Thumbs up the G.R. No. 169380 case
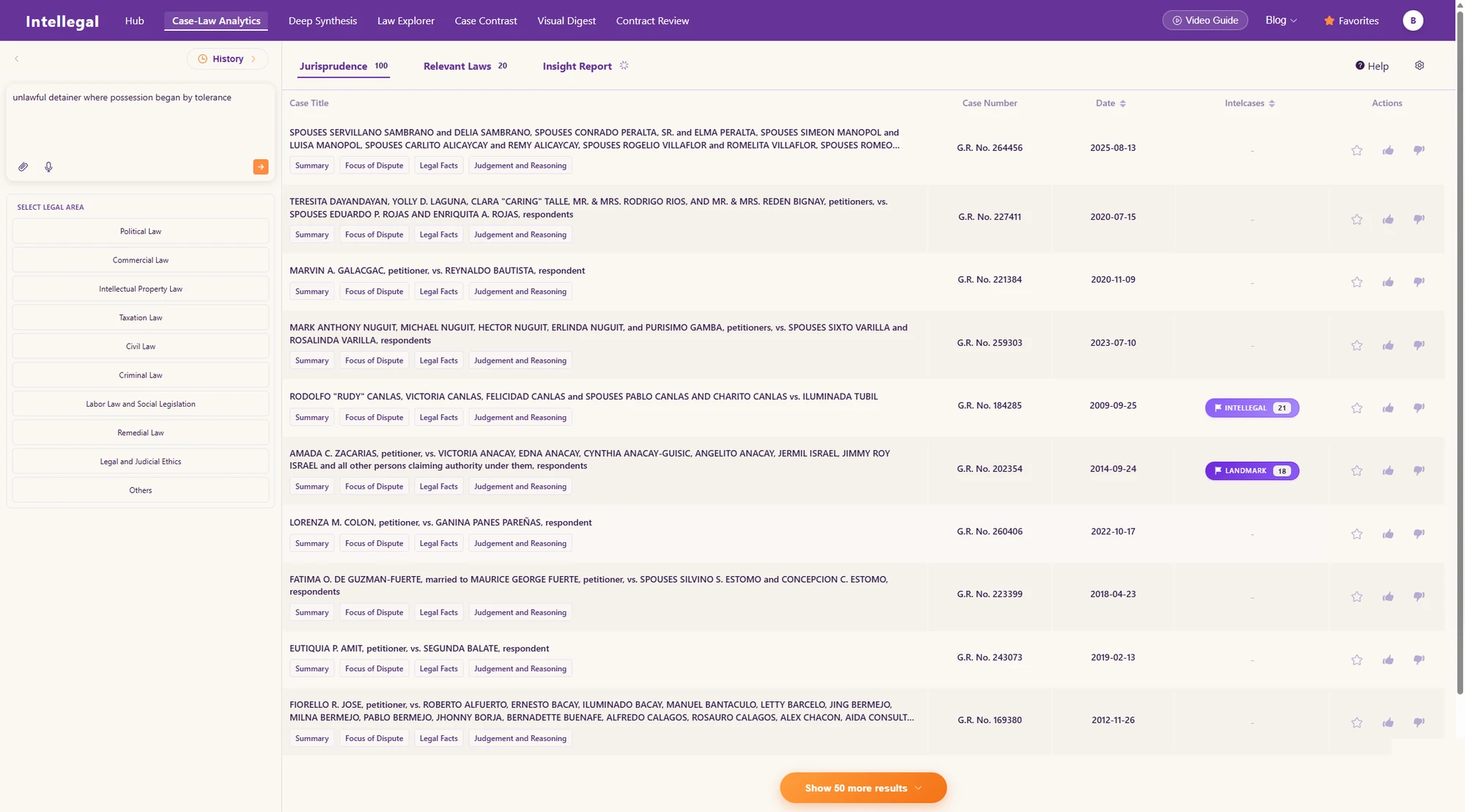Screen dimensions: 1465x812 point(1388,723)
